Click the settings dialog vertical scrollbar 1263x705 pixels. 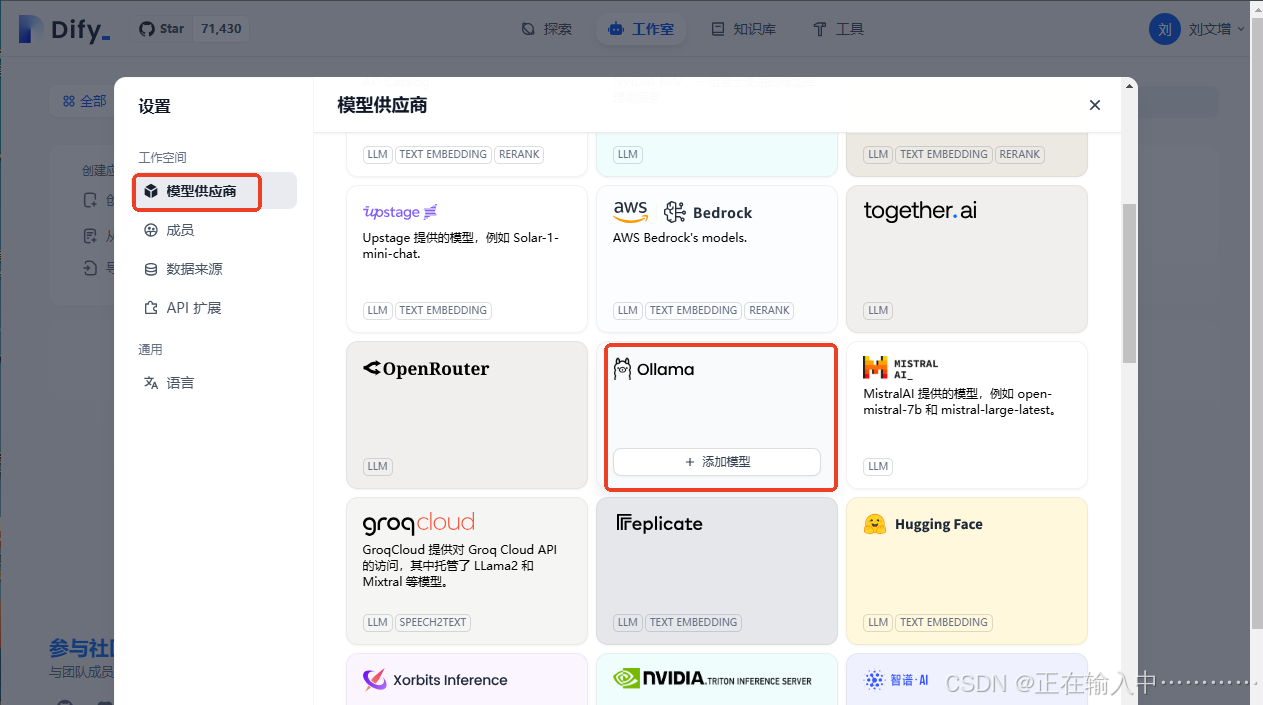1129,283
